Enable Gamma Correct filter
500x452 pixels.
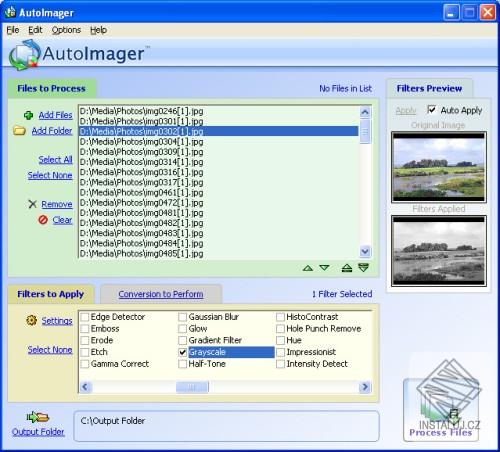(85, 364)
